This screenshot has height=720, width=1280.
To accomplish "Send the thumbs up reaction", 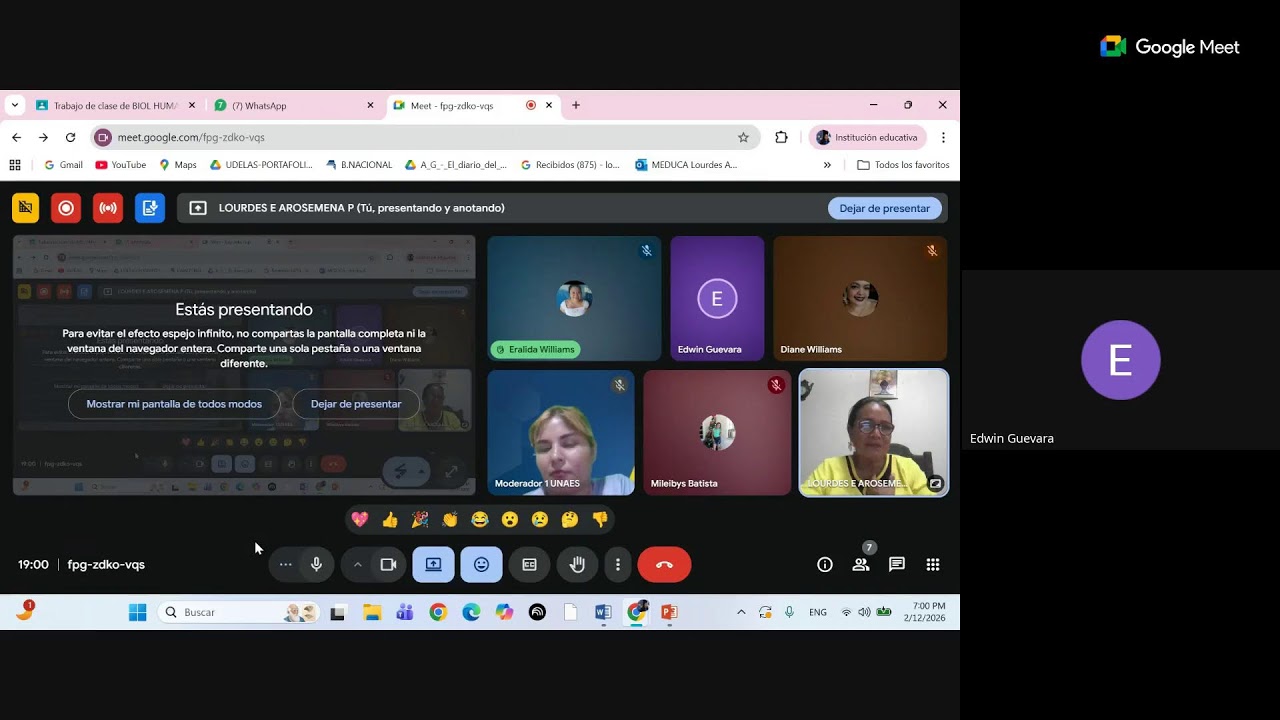I will (x=390, y=519).
